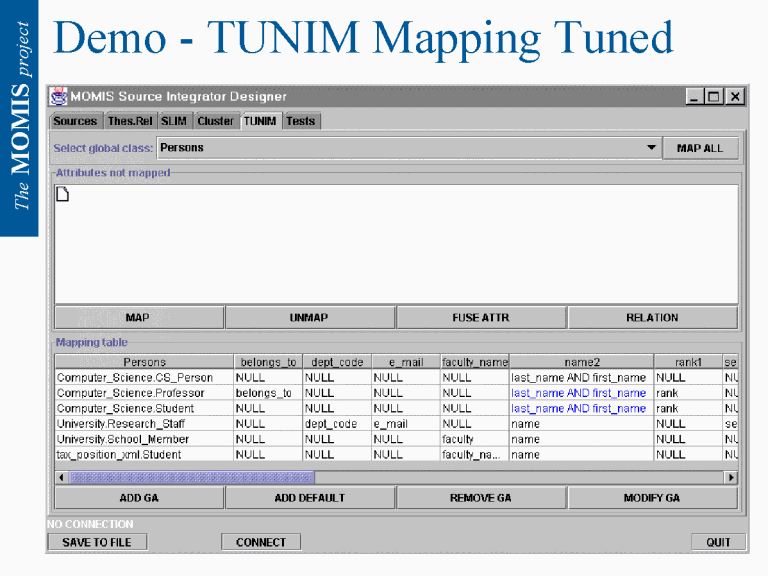Click the RELATION button

click(652, 318)
